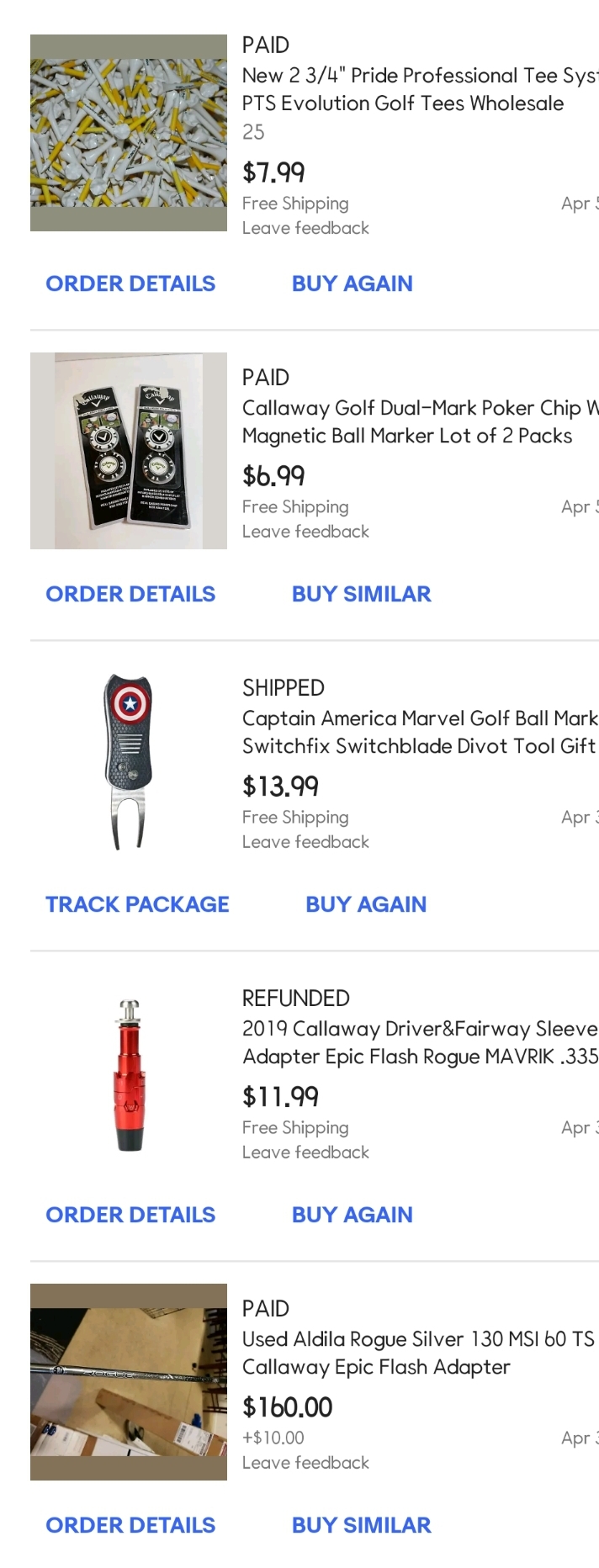Viewport: 599px width, 1568px height.
Task: Buy the Callaway sleeve adapter again
Action: coord(352,1215)
